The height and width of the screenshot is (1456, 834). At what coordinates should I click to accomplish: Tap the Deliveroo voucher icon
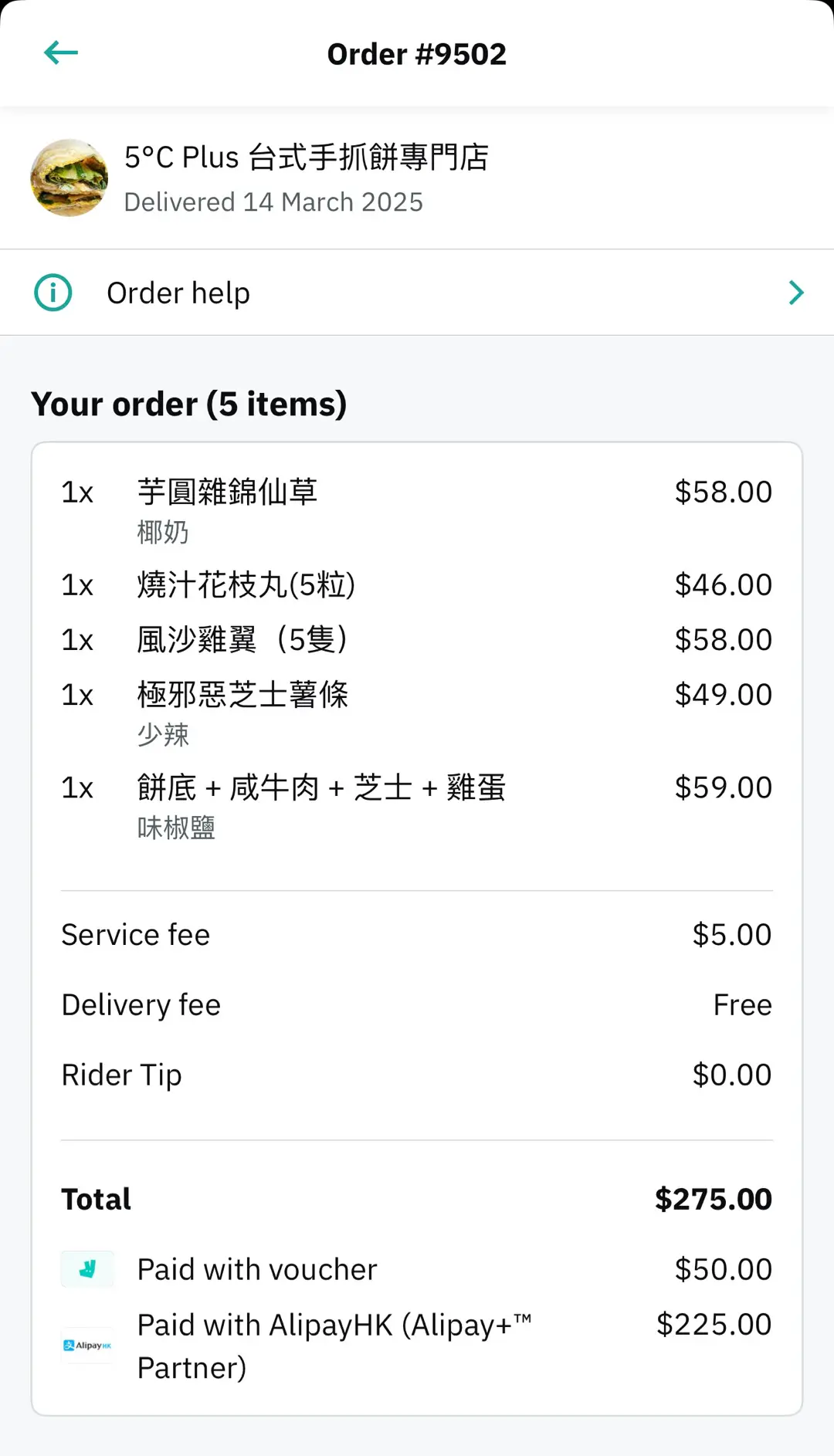pyautogui.click(x=87, y=1269)
